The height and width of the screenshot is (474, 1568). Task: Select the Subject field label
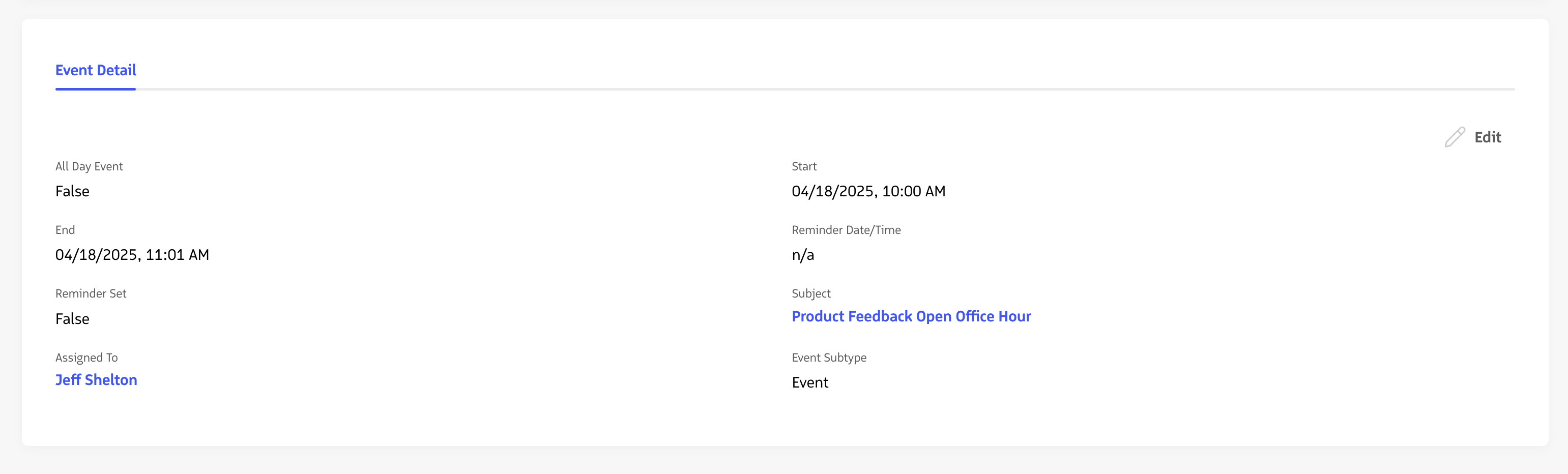pyautogui.click(x=811, y=293)
